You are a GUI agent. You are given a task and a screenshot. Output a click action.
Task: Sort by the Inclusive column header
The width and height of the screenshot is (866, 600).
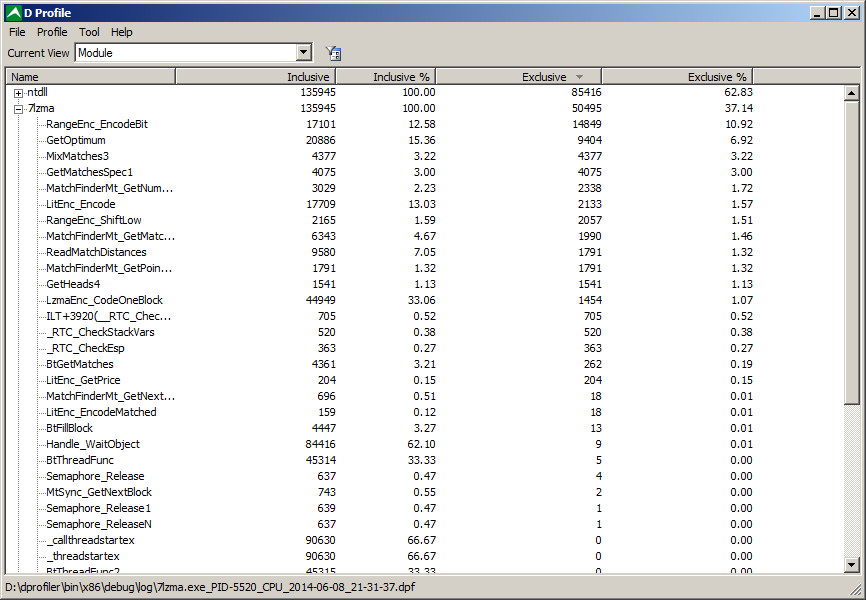[x=255, y=77]
